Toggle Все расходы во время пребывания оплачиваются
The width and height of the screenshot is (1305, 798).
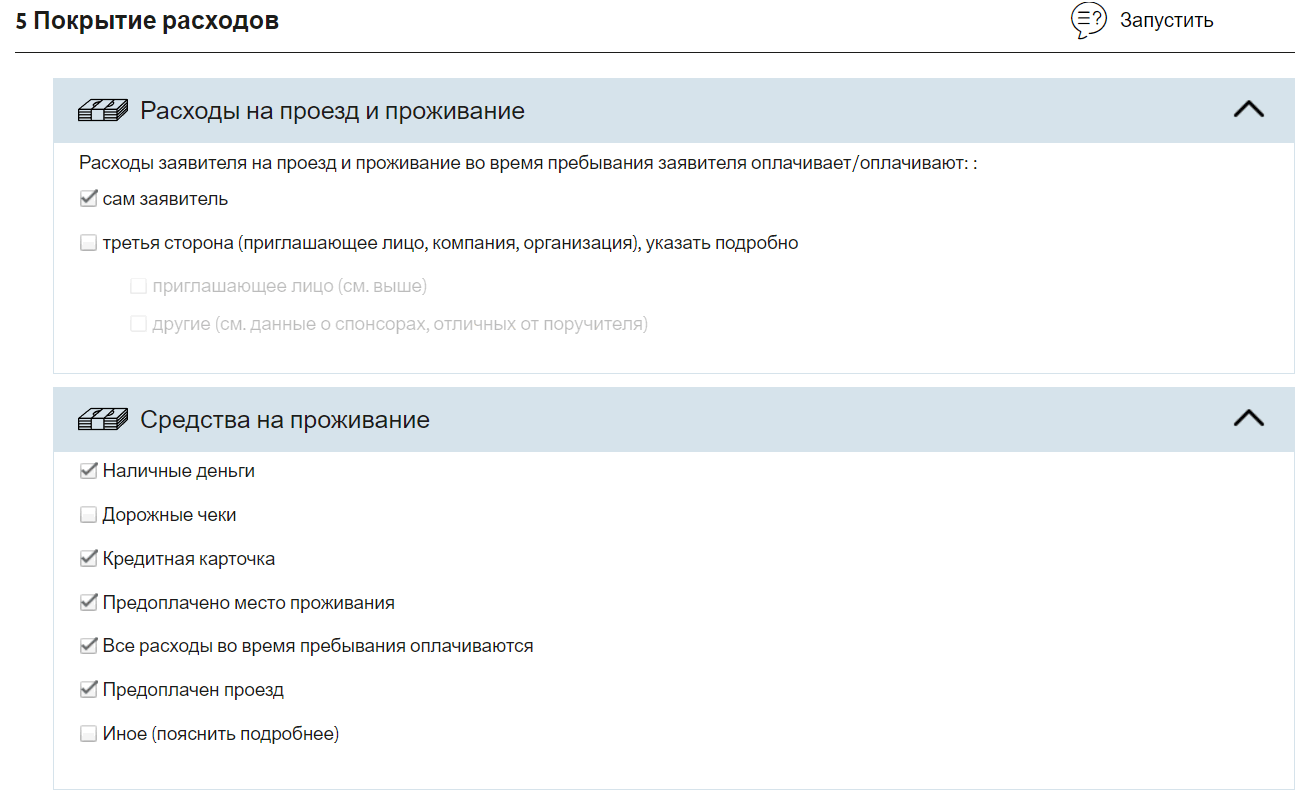click(88, 646)
